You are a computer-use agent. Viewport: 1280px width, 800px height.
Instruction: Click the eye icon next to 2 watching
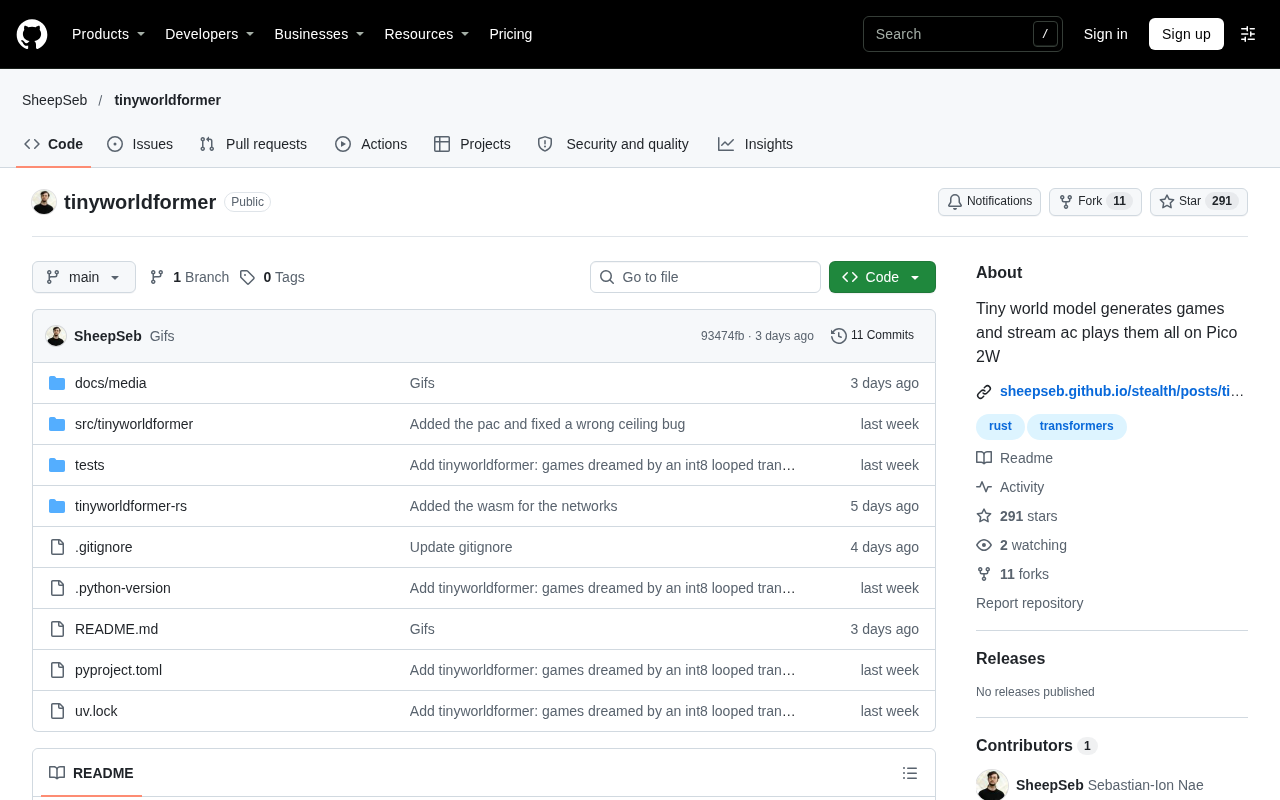pyautogui.click(x=984, y=545)
